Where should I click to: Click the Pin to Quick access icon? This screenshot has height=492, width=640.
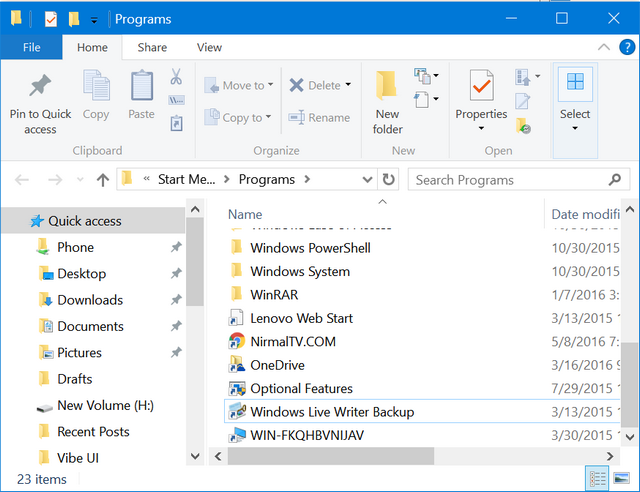[x=40, y=85]
